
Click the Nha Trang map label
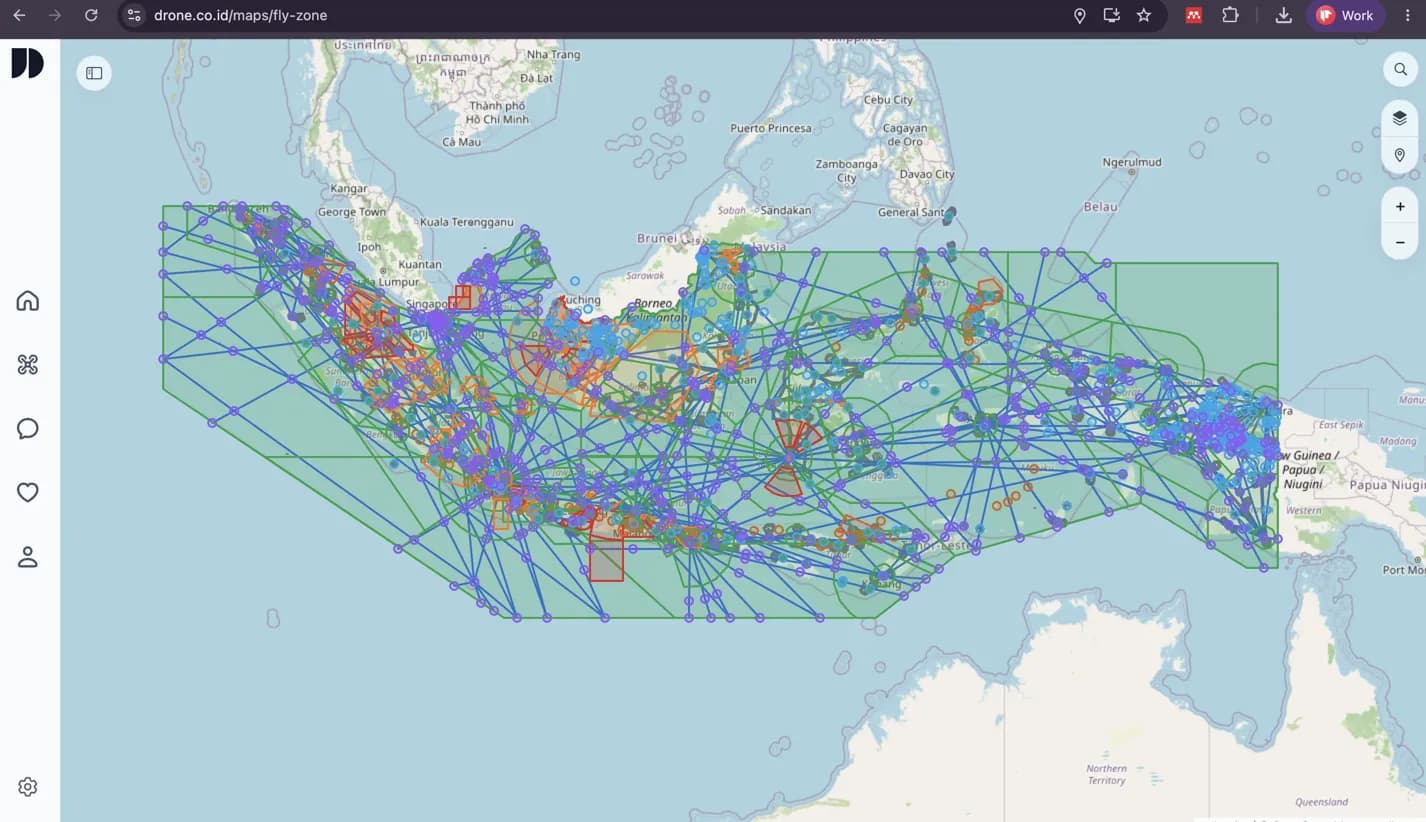[x=553, y=54]
